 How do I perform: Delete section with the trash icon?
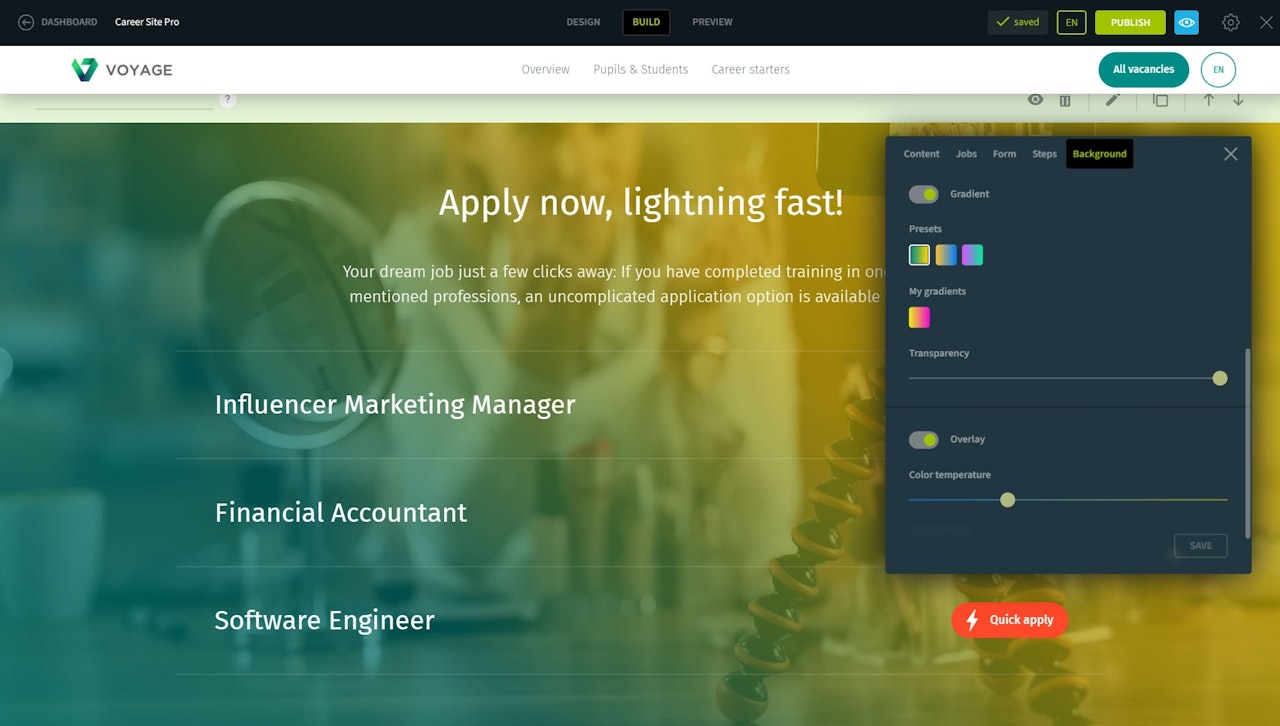(x=1065, y=100)
